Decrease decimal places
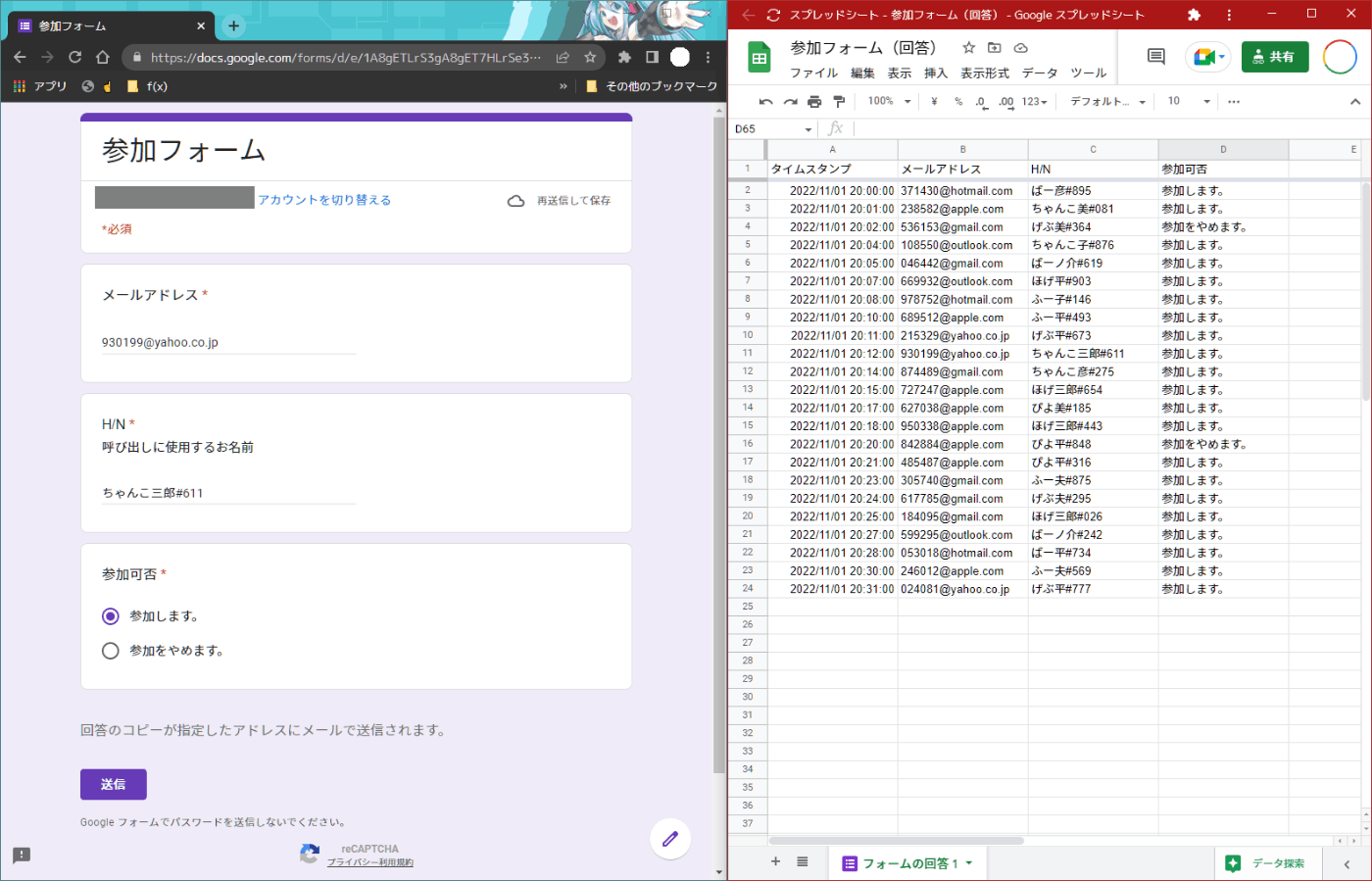The width and height of the screenshot is (1372, 881). coord(981,101)
